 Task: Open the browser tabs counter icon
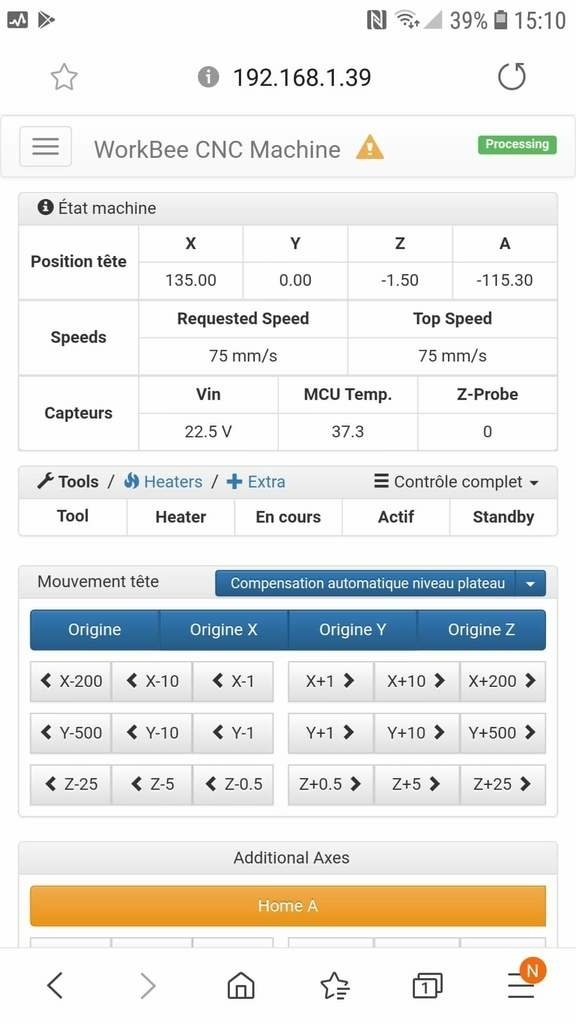coord(427,985)
